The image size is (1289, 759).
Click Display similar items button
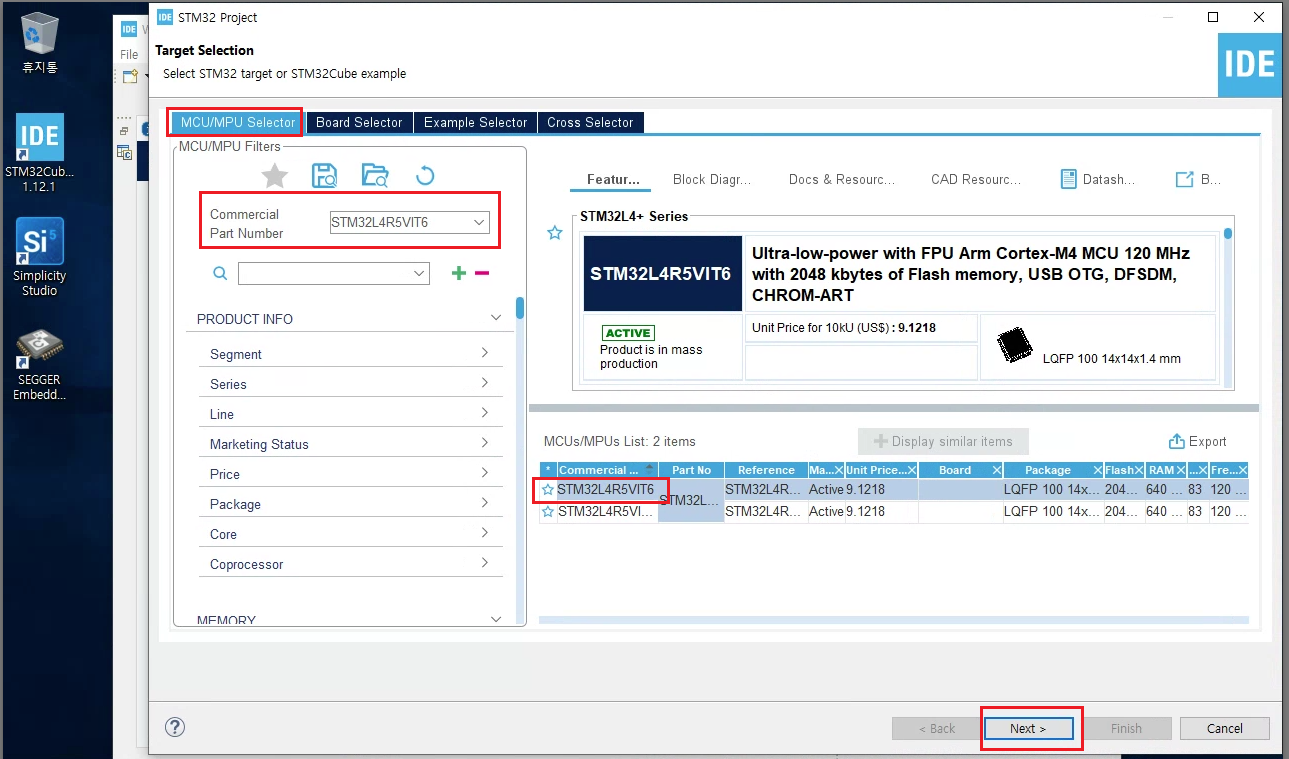click(x=943, y=441)
